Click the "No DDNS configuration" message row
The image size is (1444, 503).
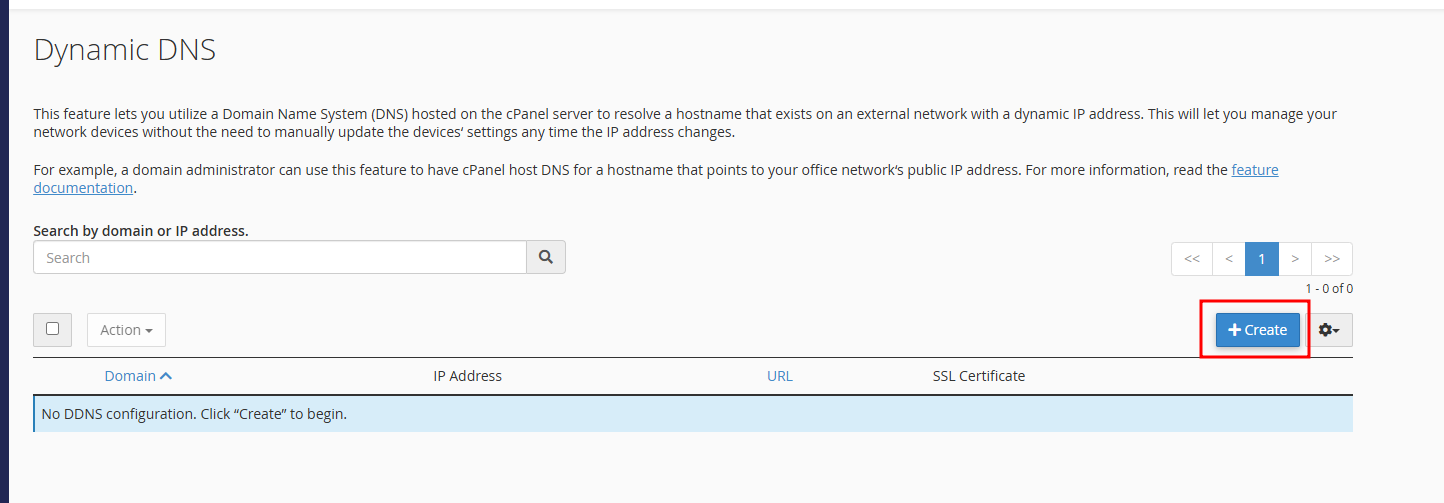693,413
